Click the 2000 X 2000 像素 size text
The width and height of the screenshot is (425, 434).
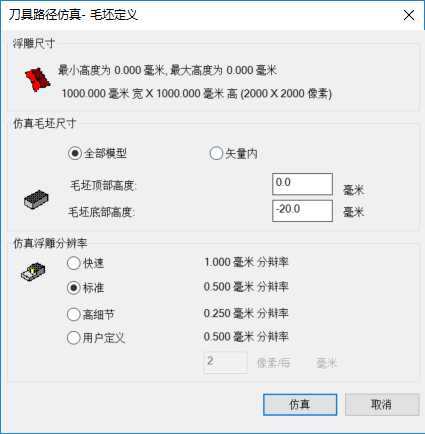pyautogui.click(x=286, y=94)
